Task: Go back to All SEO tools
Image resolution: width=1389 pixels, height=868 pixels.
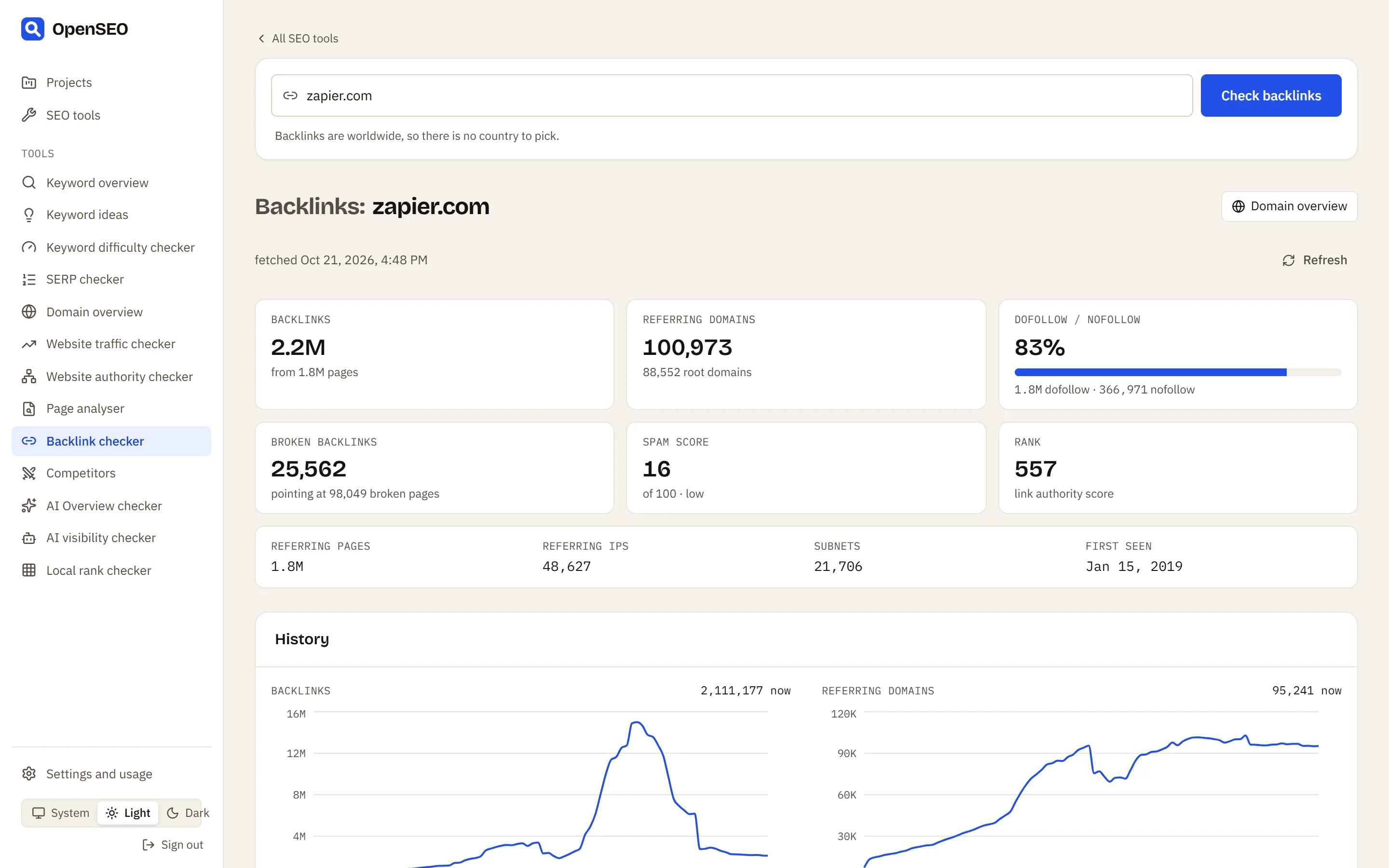Action: pos(297,39)
